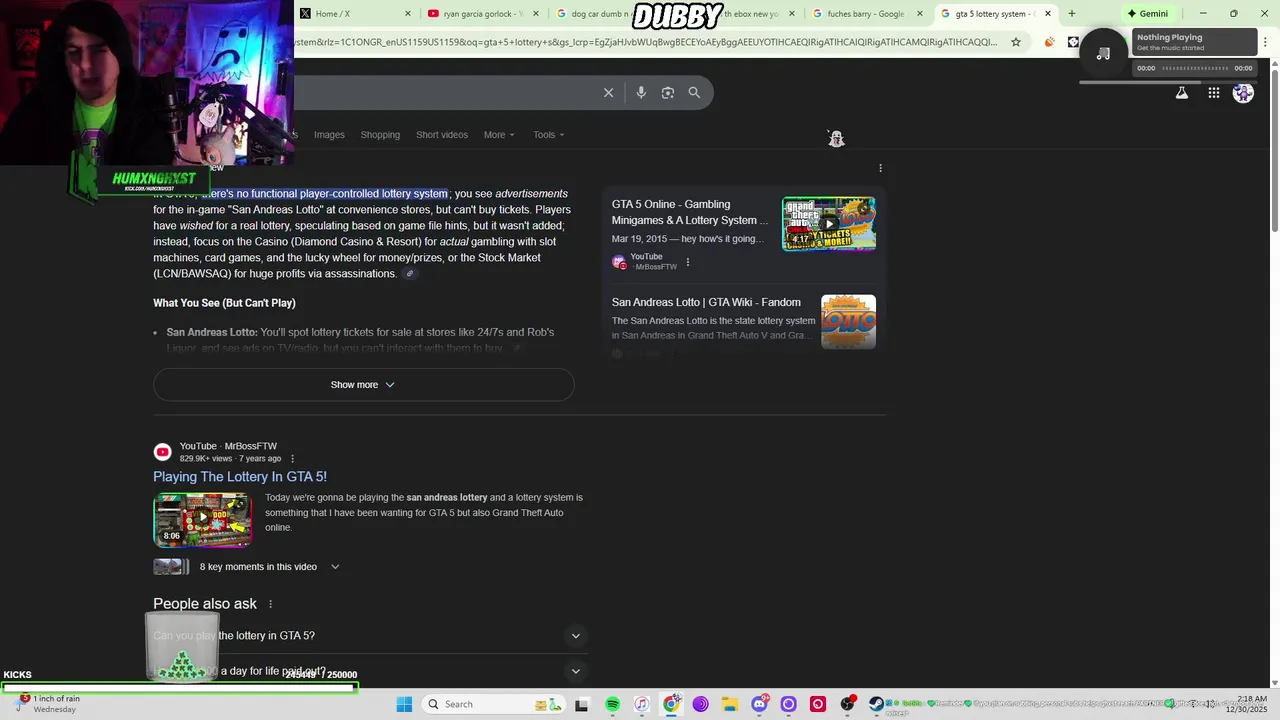The width and height of the screenshot is (1280, 720).
Task: Open Task View from the taskbar
Action: (581, 704)
